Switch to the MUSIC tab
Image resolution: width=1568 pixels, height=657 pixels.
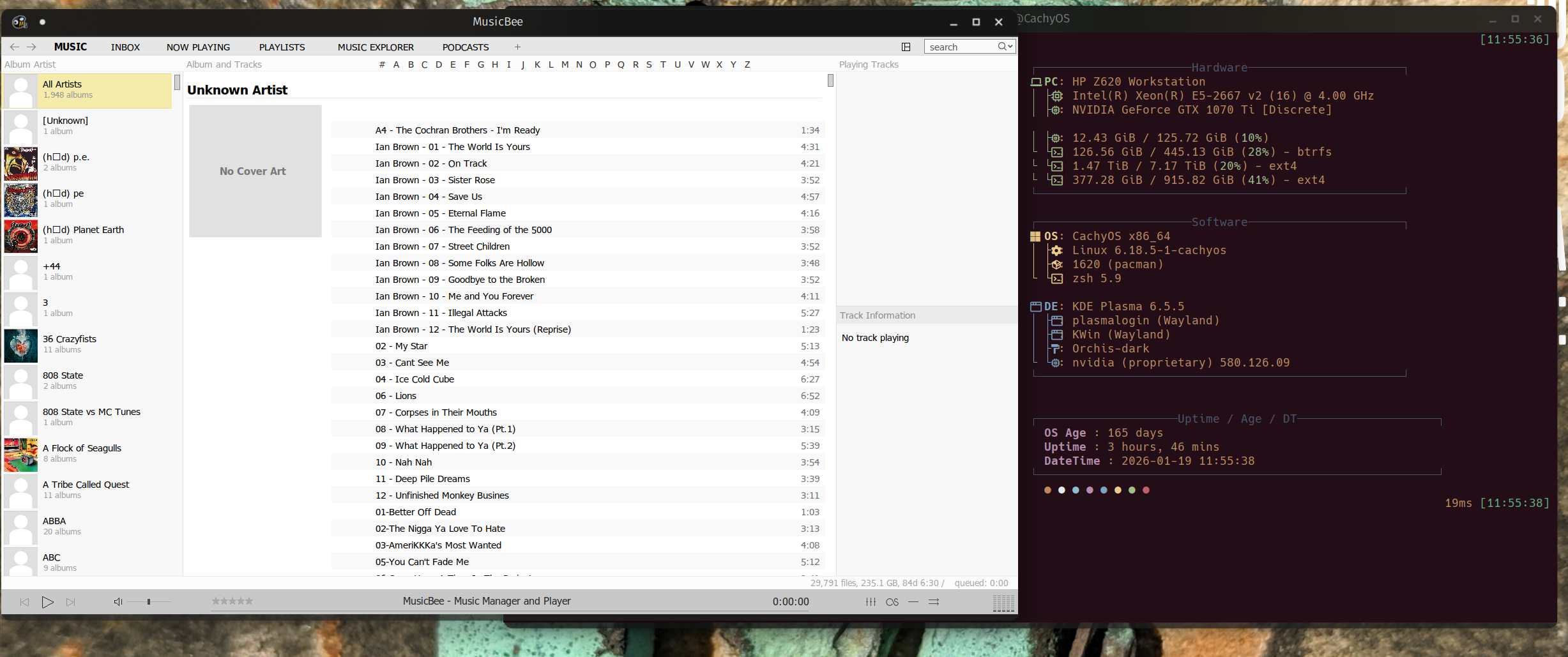tap(70, 47)
